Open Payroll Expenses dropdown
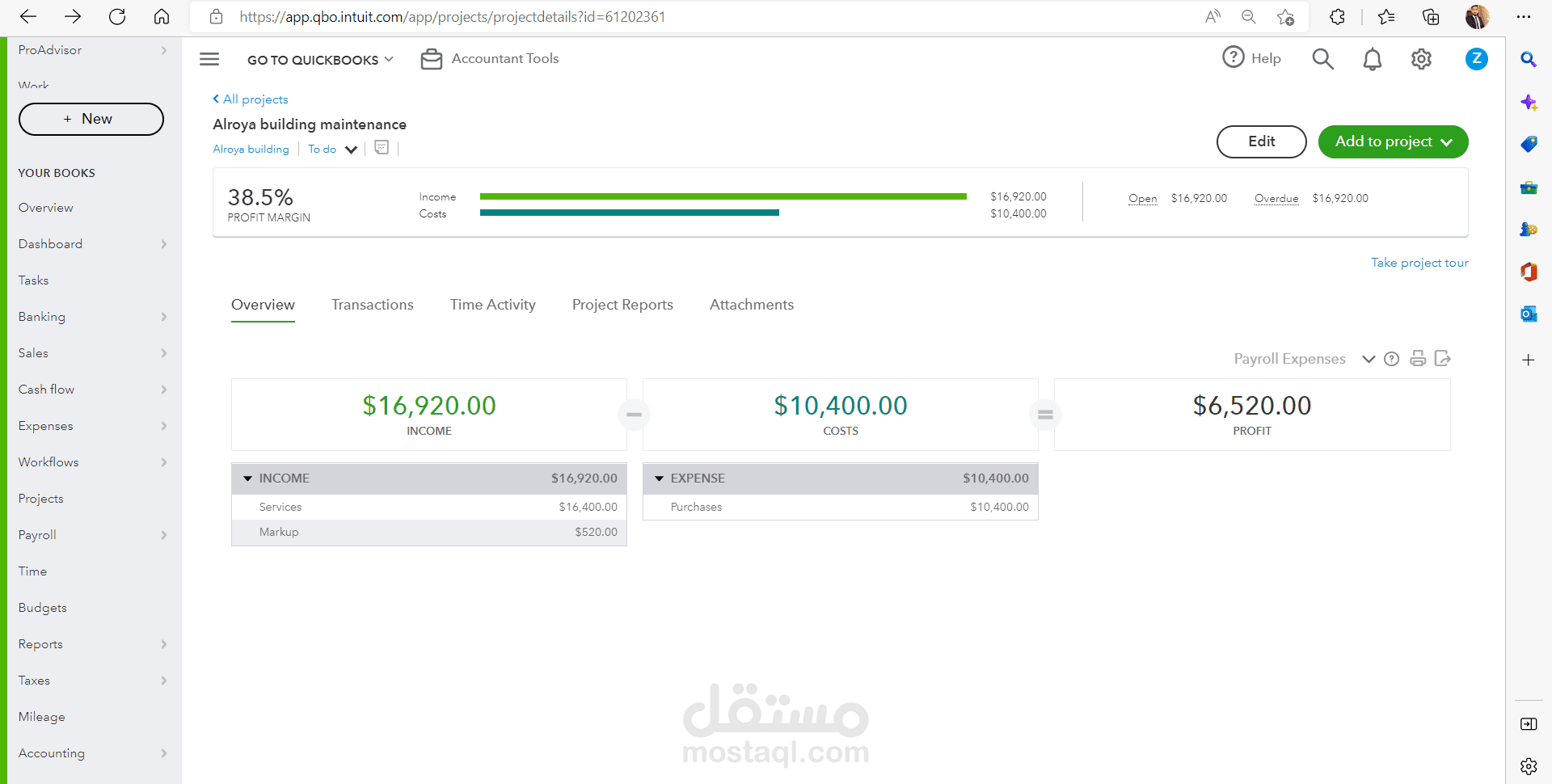Screen dimensions: 1552x784 point(1304,359)
